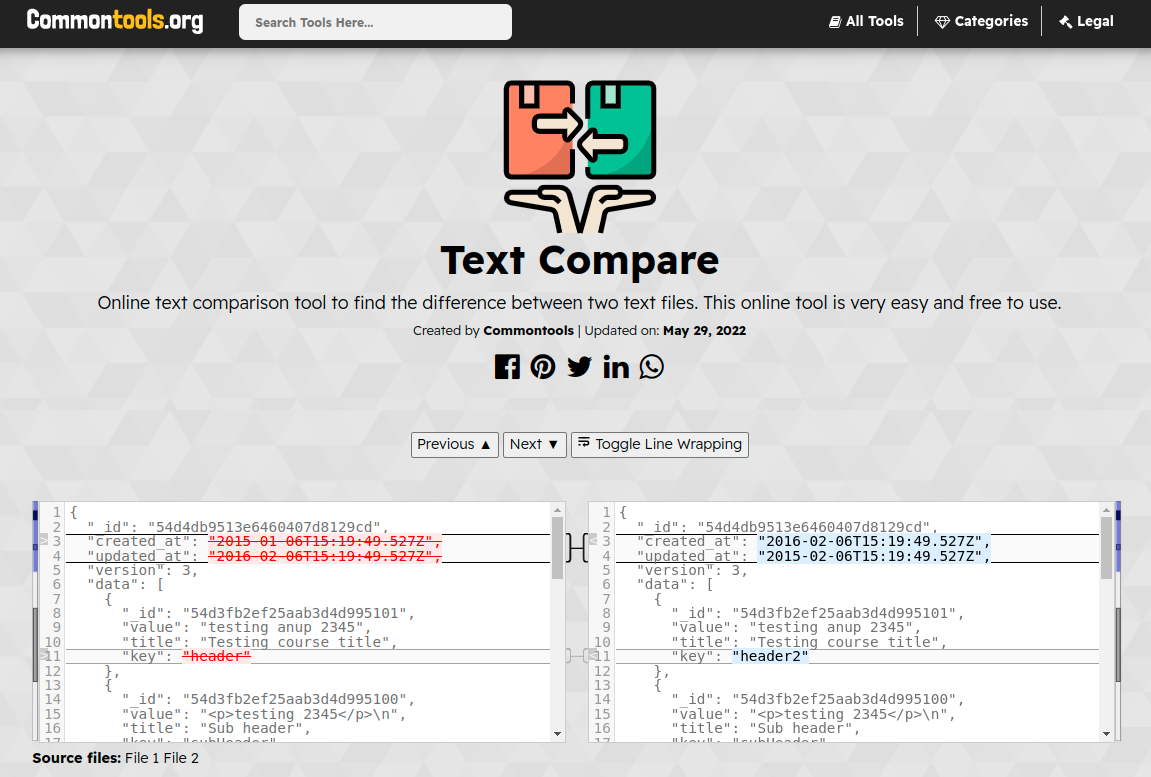Click merge arrow on left line 3
The width and height of the screenshot is (1151, 777).
point(43,541)
